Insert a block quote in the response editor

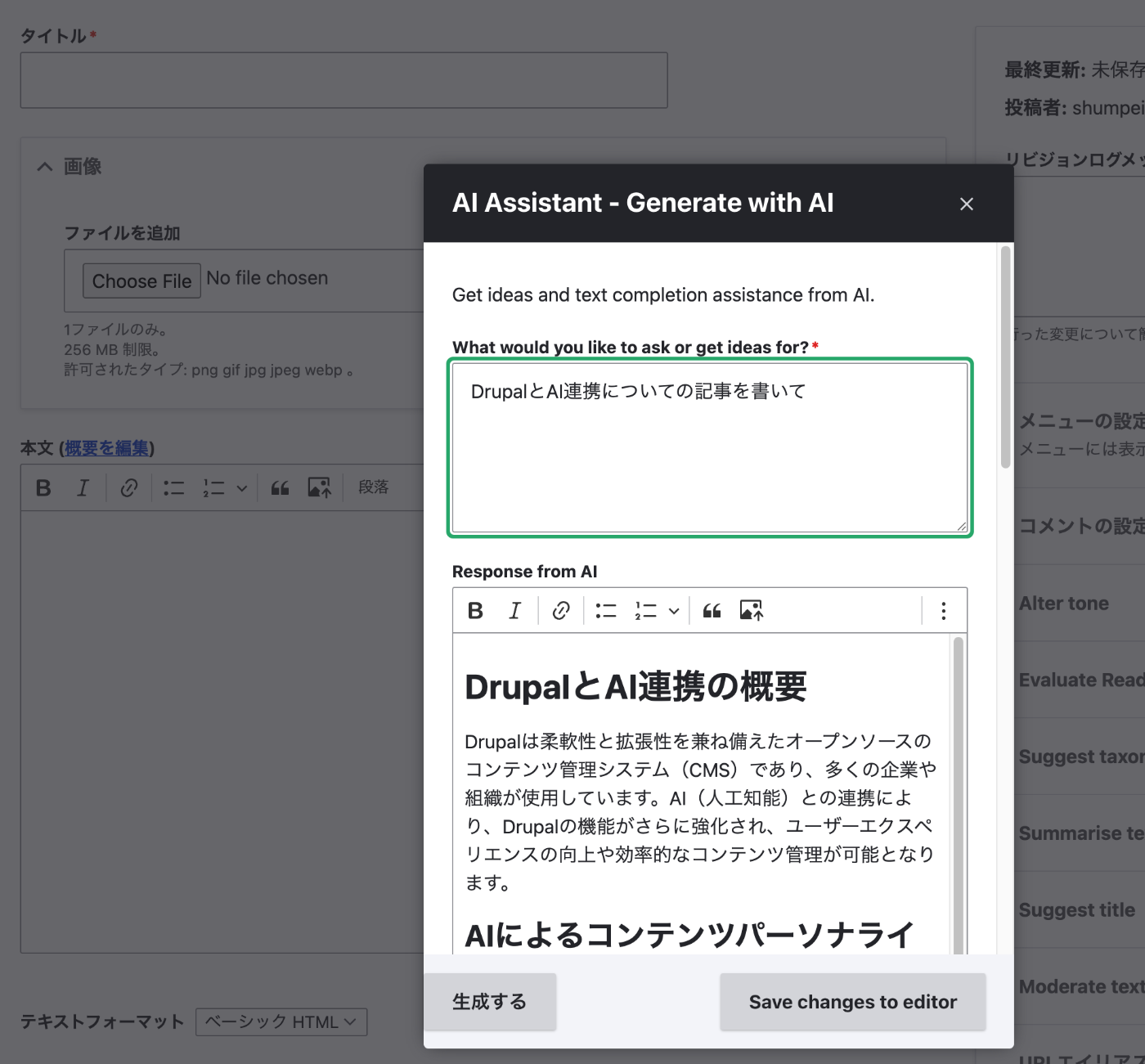(711, 610)
